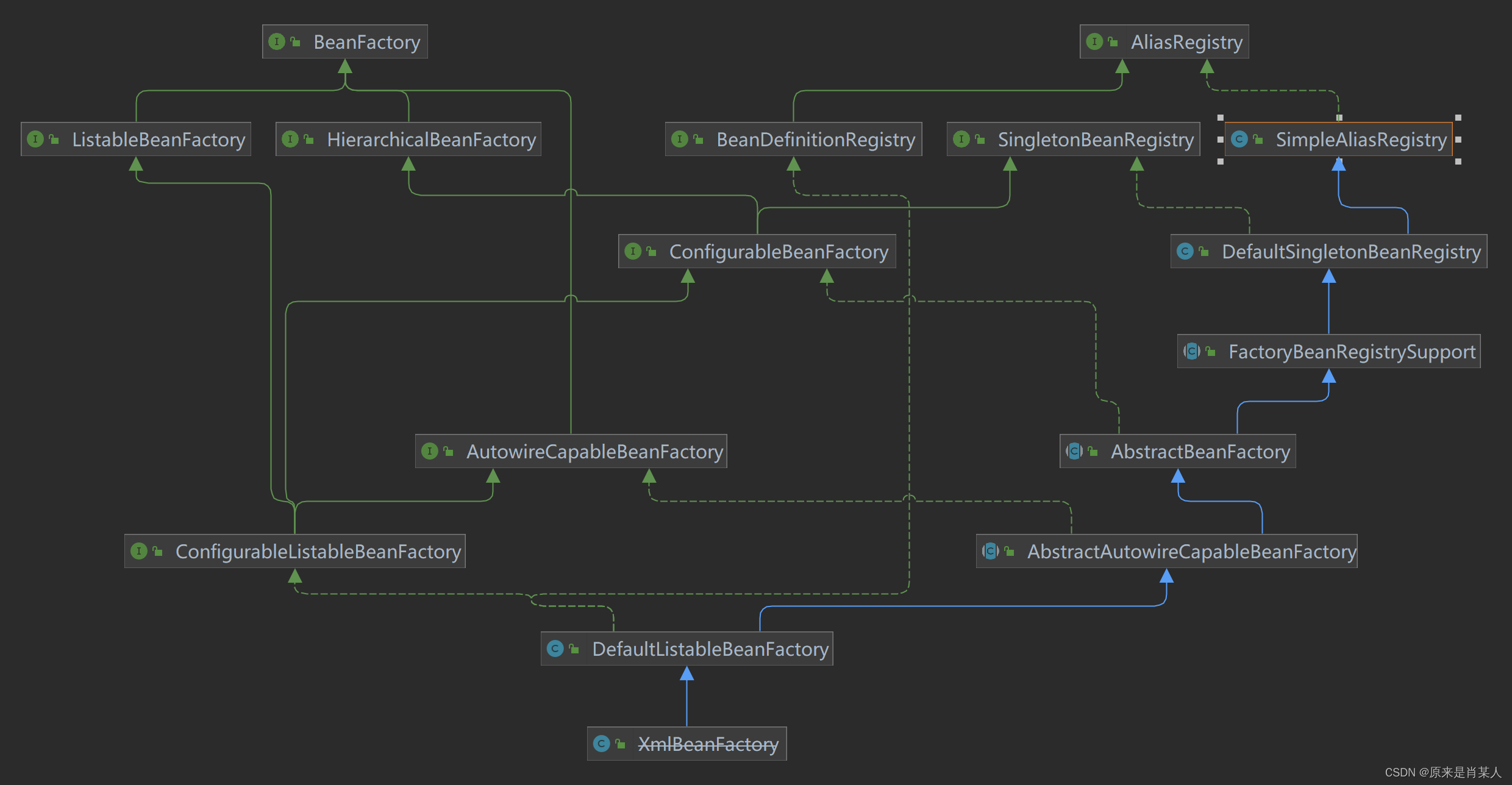Image resolution: width=1512 pixels, height=785 pixels.
Task: Click the class icon of SimpleAliasRegistry
Action: pyautogui.click(x=1239, y=140)
